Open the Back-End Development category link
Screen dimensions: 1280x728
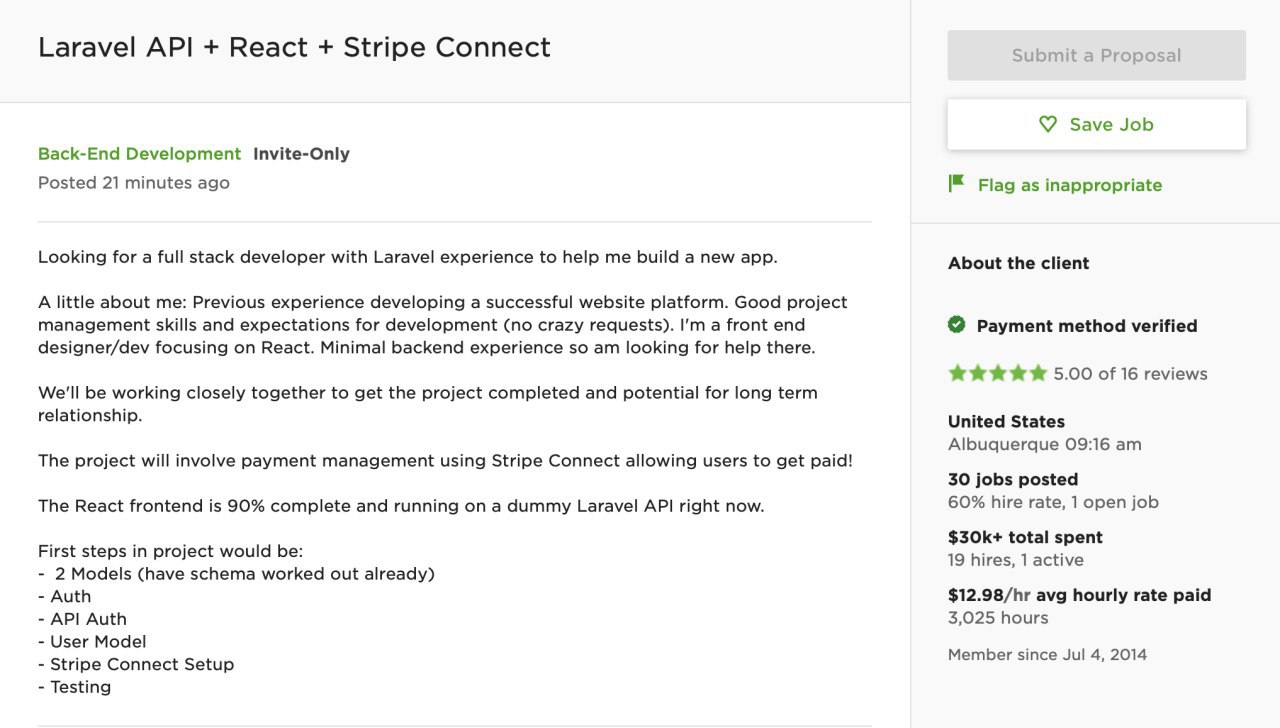coord(139,154)
